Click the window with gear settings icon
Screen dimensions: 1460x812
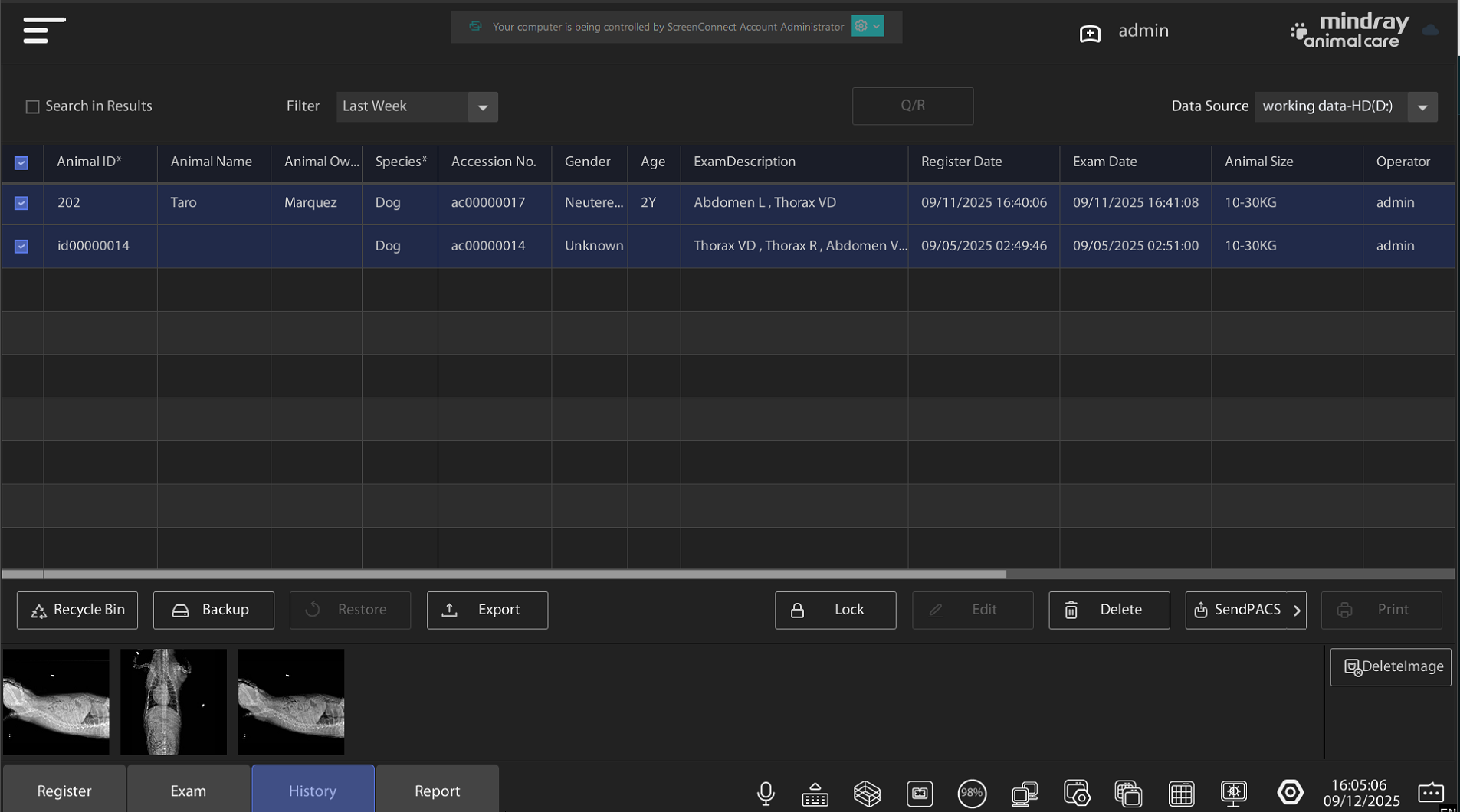pos(1077,793)
